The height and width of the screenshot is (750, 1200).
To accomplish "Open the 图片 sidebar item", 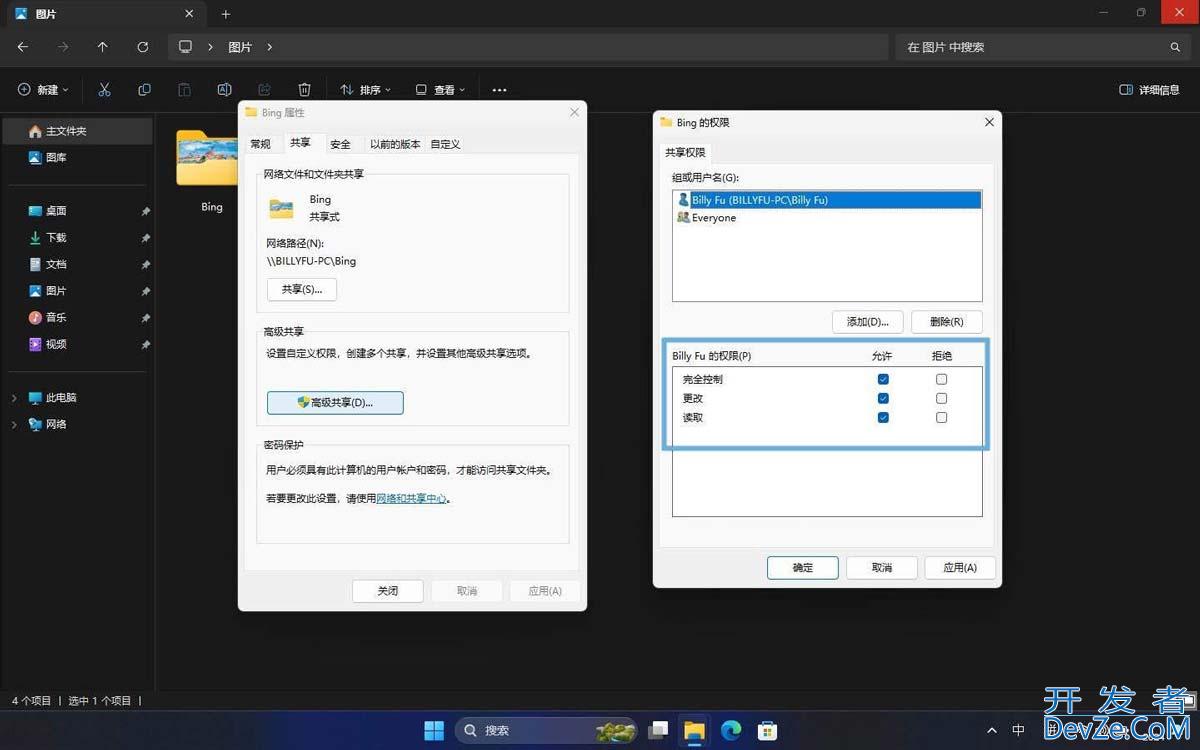I will pyautogui.click(x=78, y=291).
